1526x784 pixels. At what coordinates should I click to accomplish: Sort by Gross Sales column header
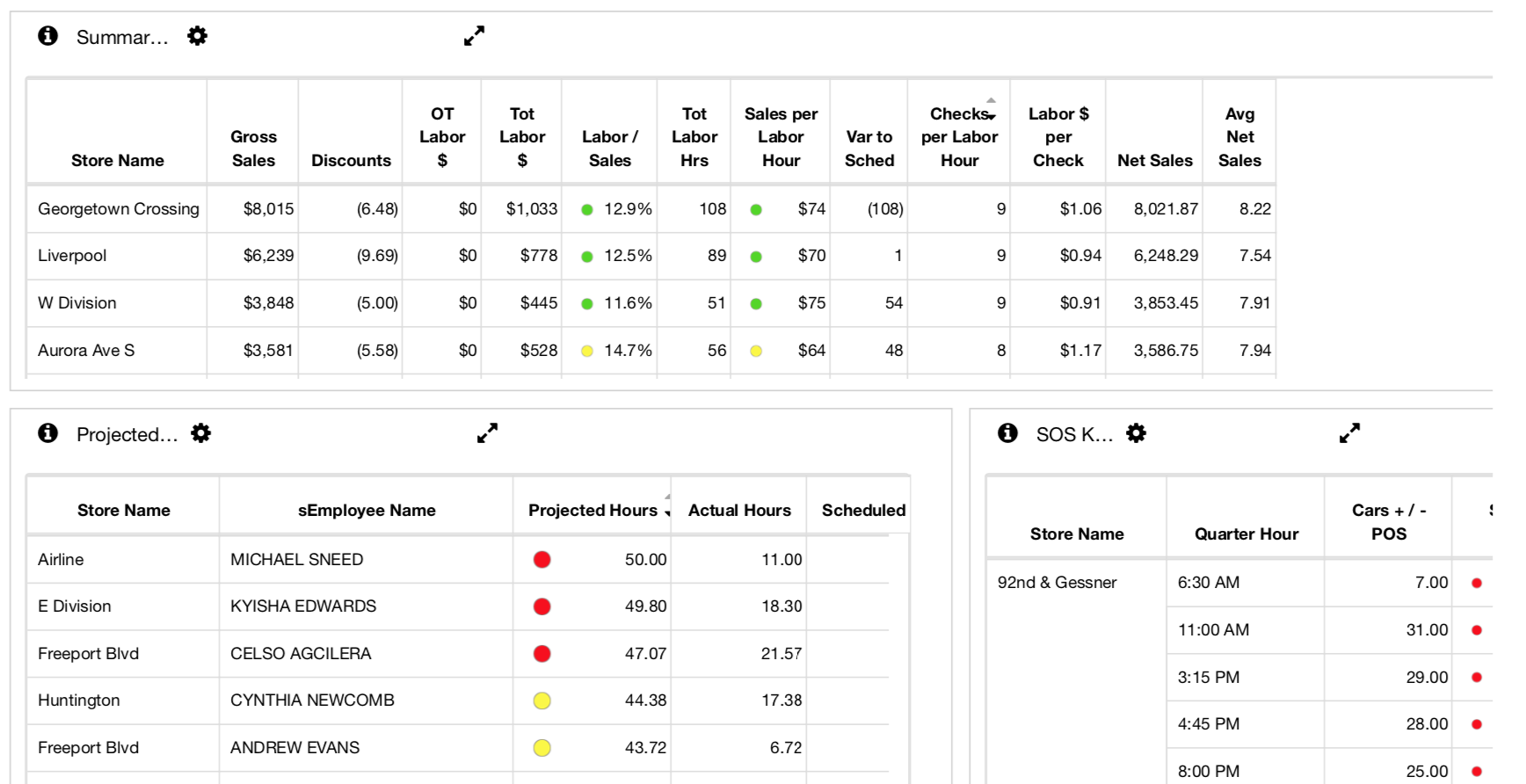pyautogui.click(x=253, y=149)
